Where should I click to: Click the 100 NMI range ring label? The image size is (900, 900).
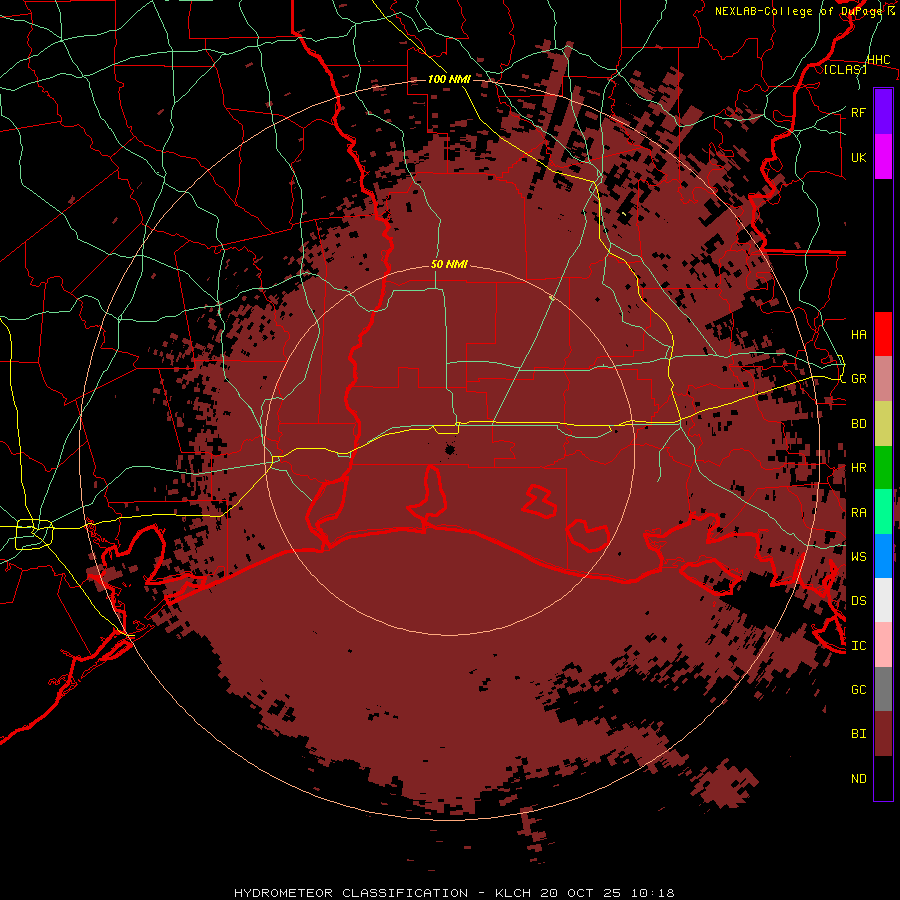[449, 79]
